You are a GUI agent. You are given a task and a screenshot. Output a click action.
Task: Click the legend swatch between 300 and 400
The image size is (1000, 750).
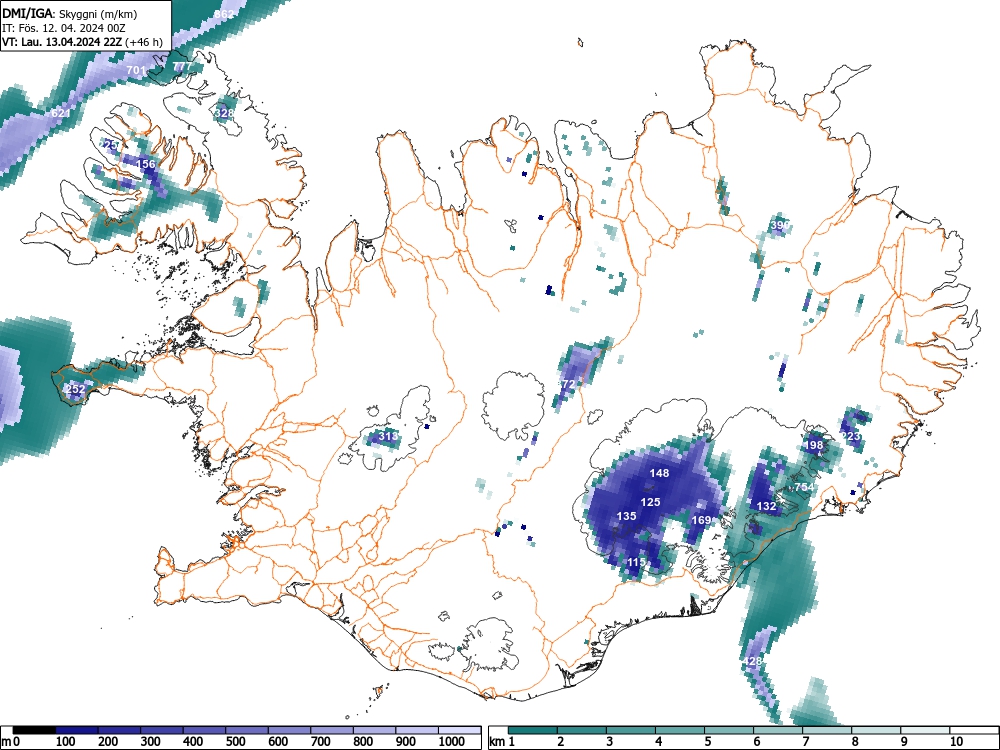point(162,730)
